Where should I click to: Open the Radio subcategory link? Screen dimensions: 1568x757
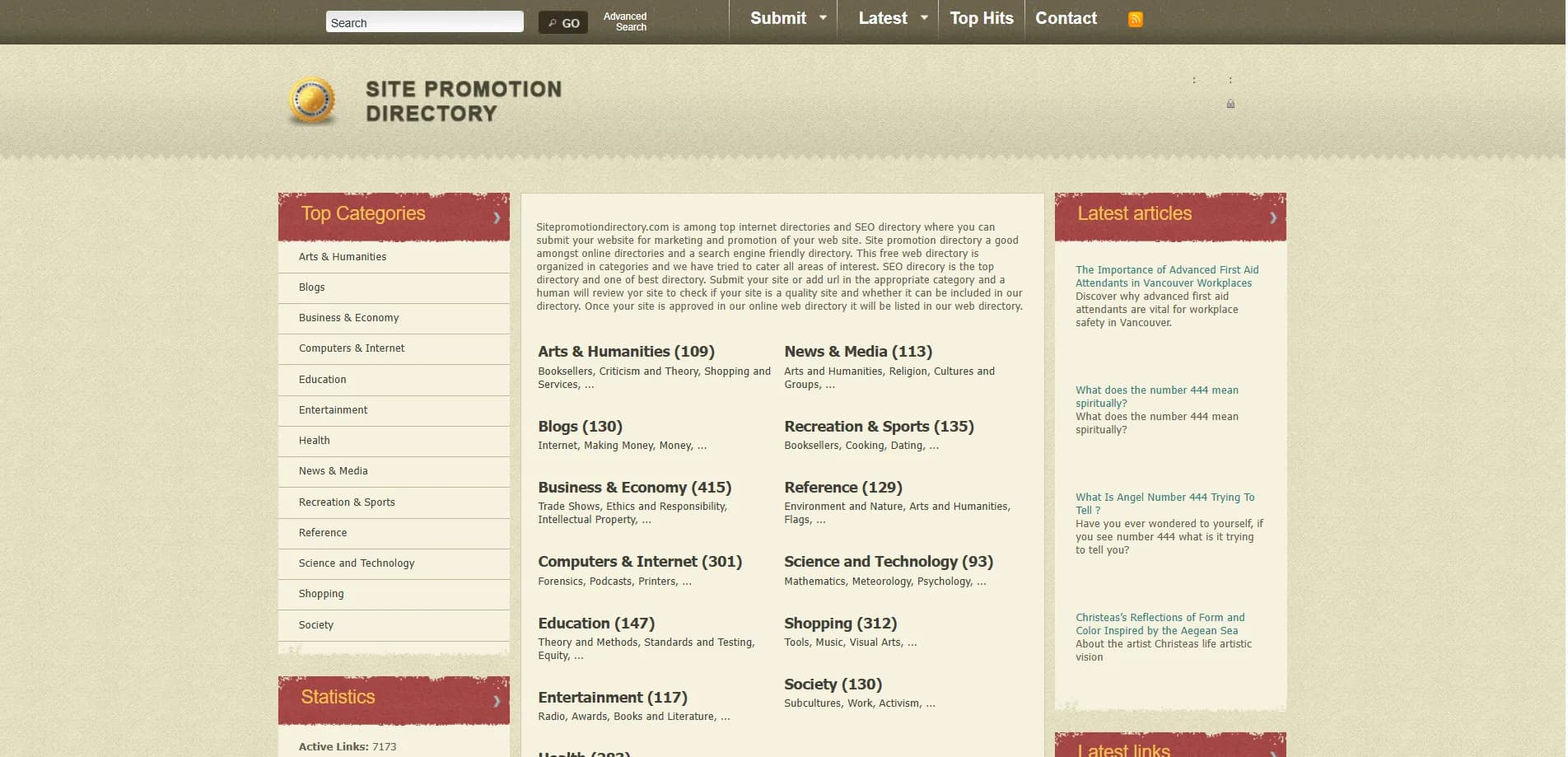coord(552,717)
